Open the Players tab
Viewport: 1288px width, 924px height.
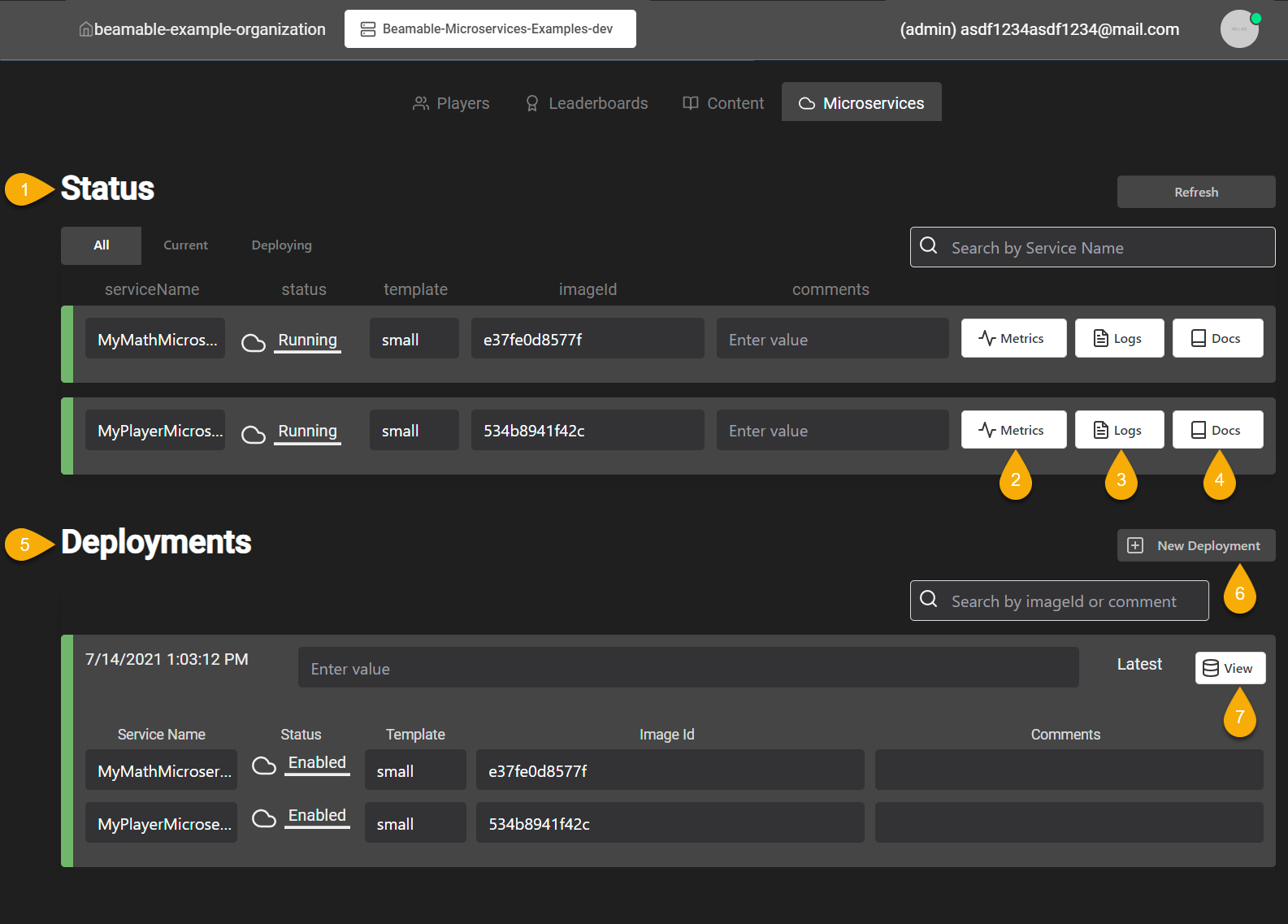click(x=451, y=103)
